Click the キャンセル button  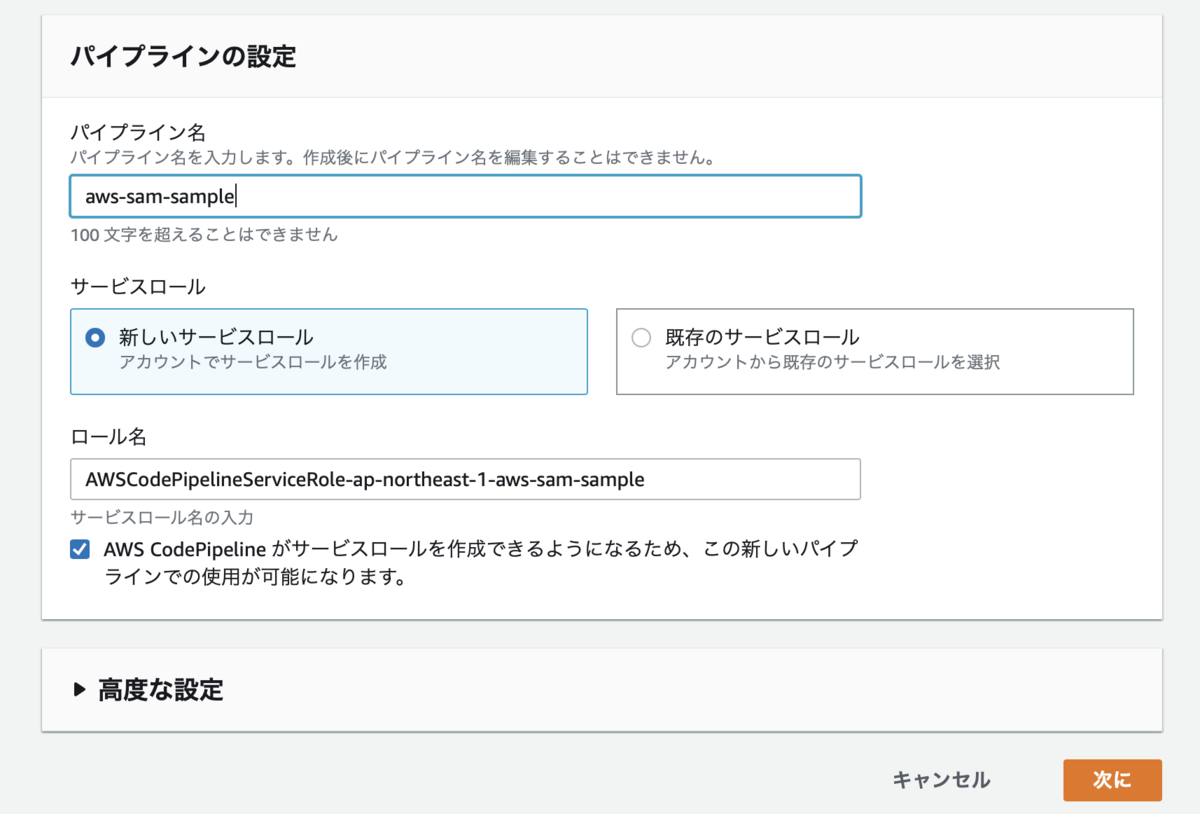coord(941,780)
